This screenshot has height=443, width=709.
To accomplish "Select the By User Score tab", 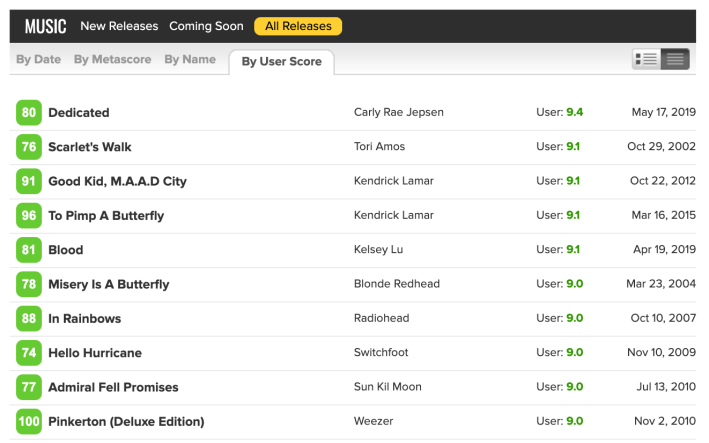I will 281,62.
